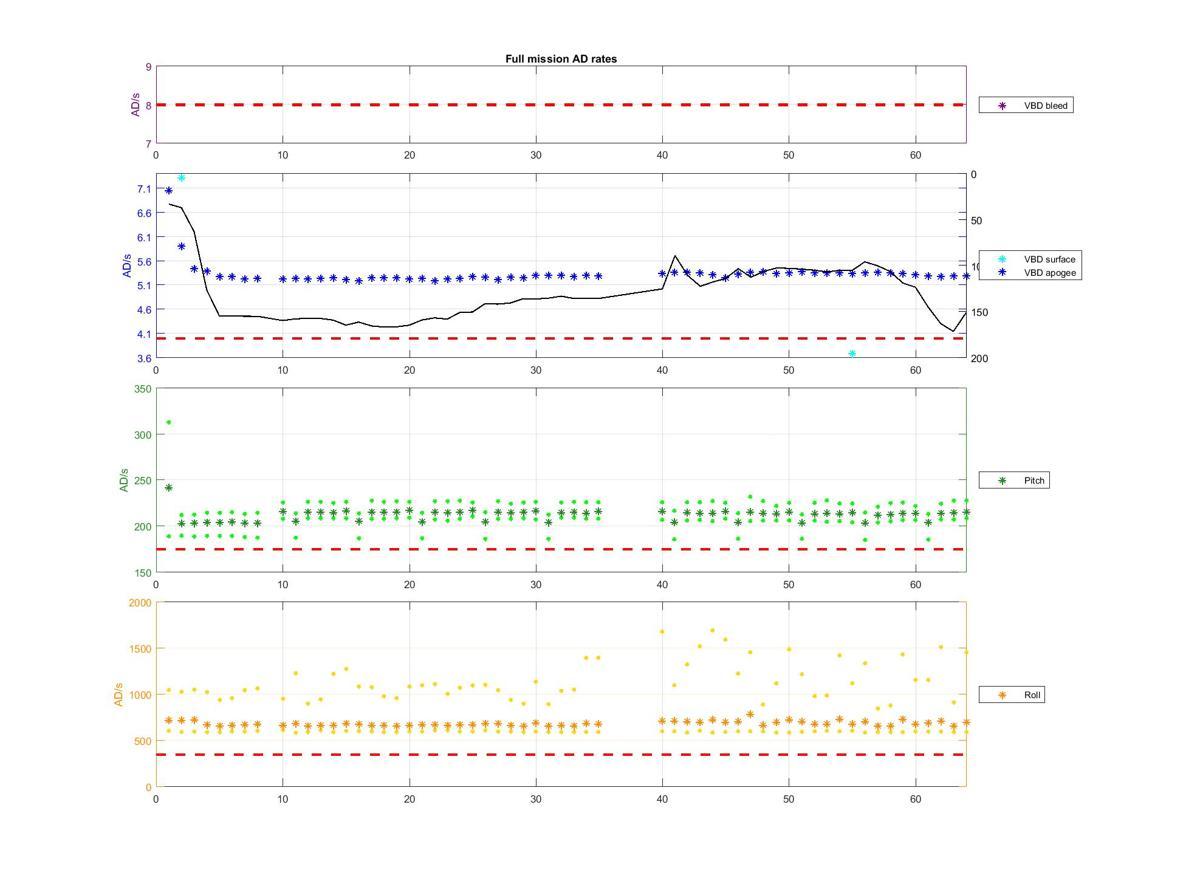This screenshot has height=885, width=1200.
Task: Click the orange AD/s label of Roll plot
Action: click(x=118, y=694)
